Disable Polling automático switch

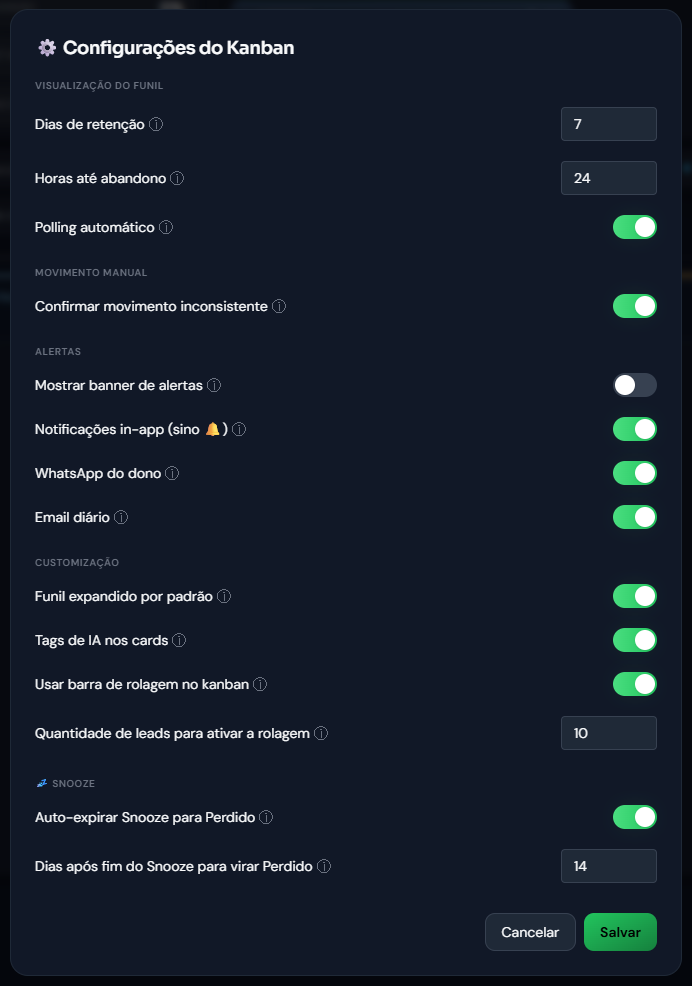(x=635, y=228)
